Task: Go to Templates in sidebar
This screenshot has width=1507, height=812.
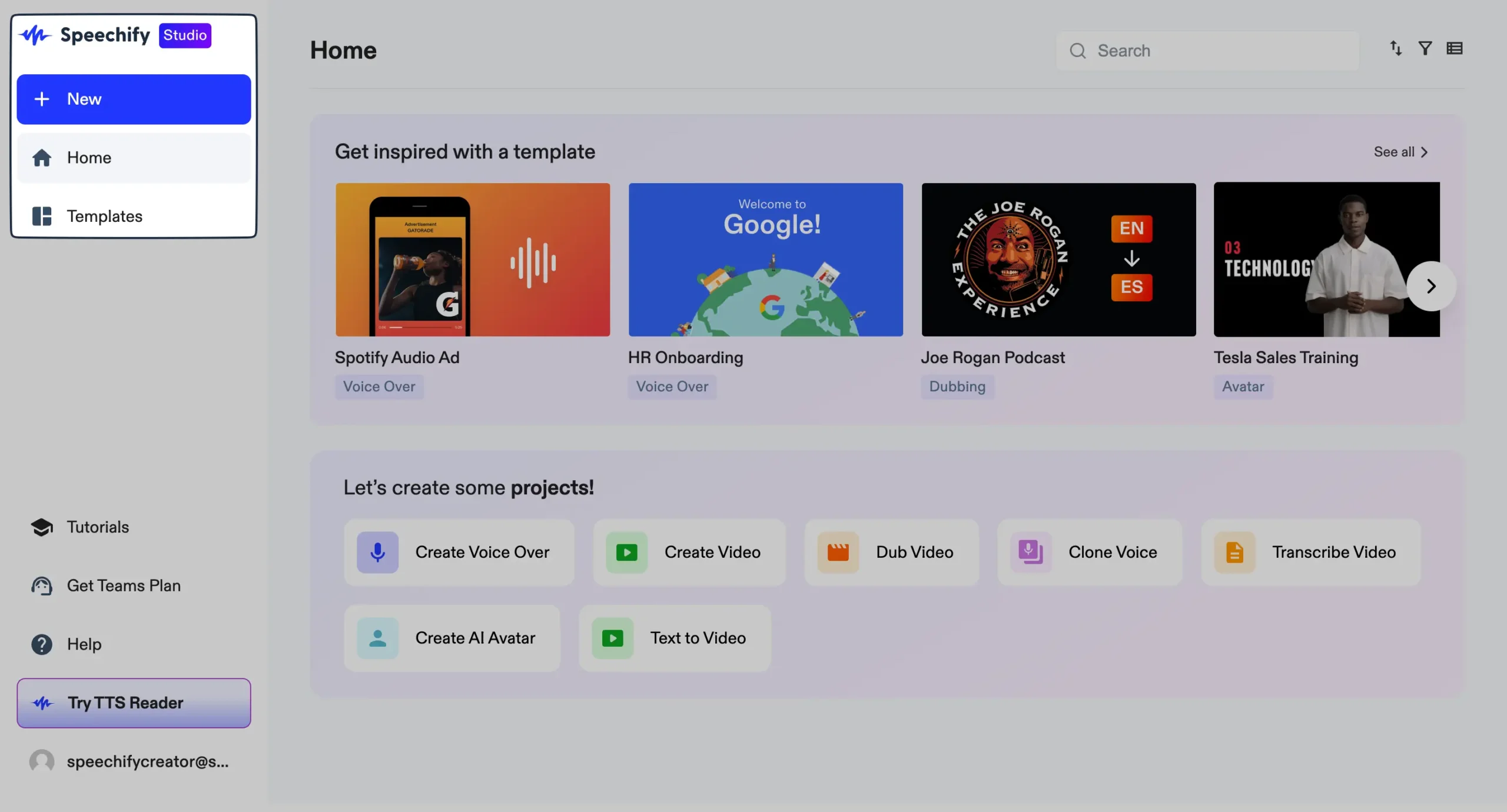Action: (x=104, y=216)
